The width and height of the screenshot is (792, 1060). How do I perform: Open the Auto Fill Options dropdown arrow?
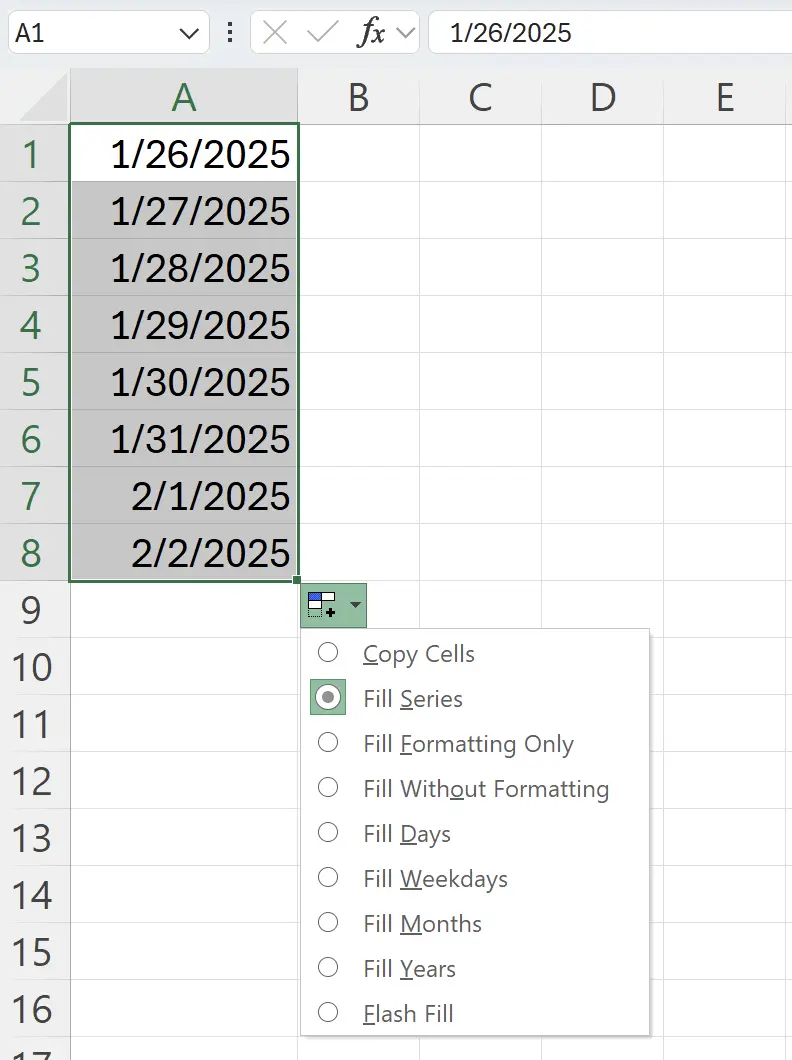tap(355, 605)
